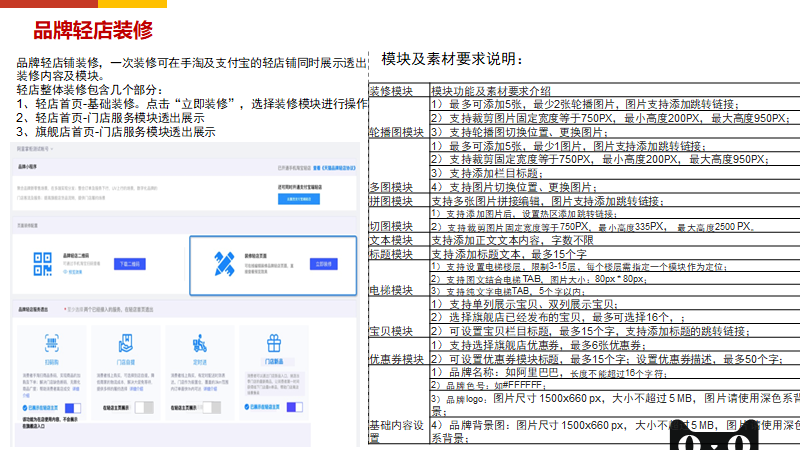Click the 门店自提 store pickup icon
Viewport: 800px width, 450px height.
(x=126, y=343)
